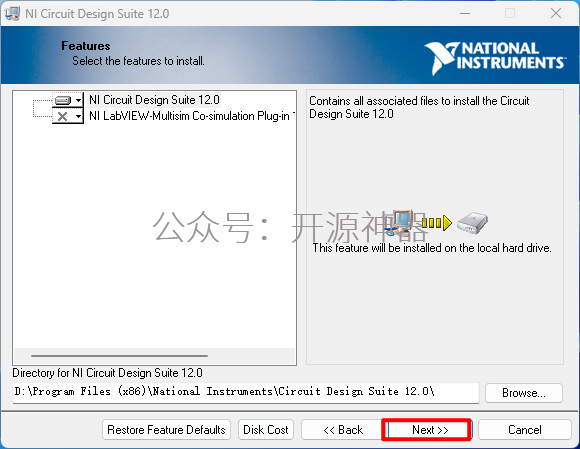Open install-state dropdown for NI Circuit Design Suite 12.0
The width and height of the screenshot is (580, 449).
[x=68, y=100]
